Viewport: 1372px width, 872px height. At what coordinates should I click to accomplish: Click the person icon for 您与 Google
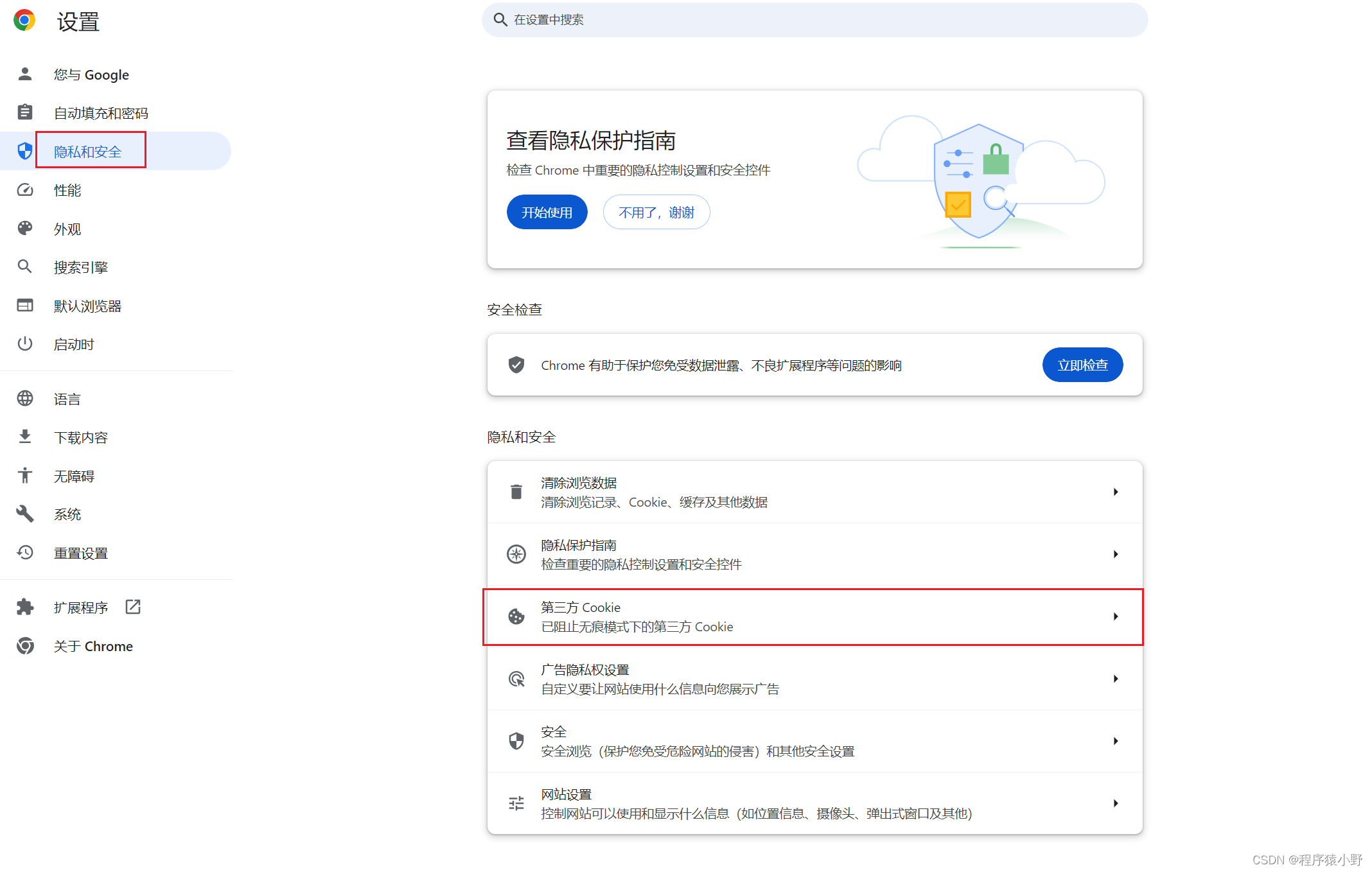click(25, 74)
